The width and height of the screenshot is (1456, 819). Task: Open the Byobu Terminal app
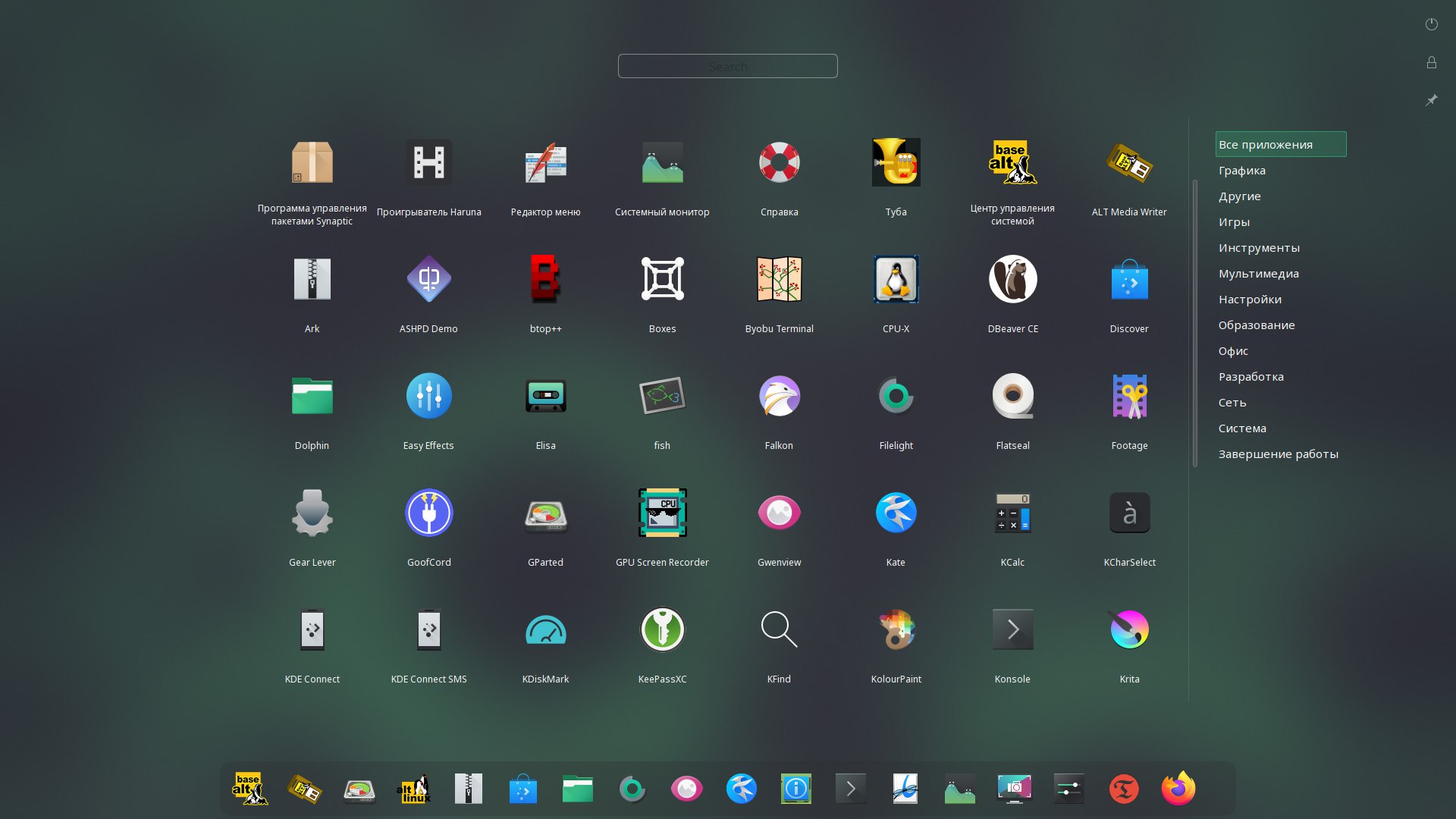[x=779, y=279]
